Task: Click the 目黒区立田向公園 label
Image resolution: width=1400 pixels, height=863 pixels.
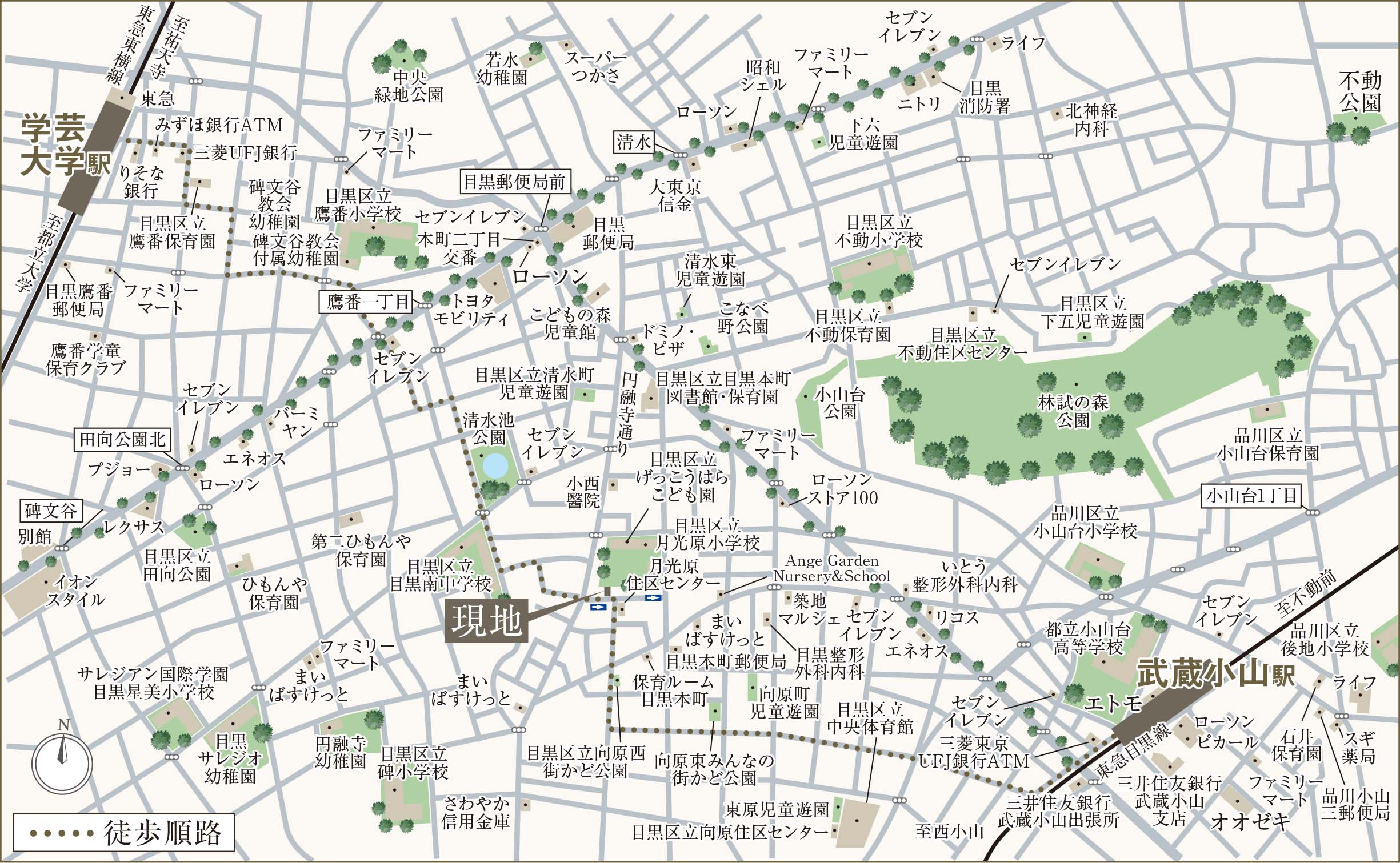Action: point(177,565)
